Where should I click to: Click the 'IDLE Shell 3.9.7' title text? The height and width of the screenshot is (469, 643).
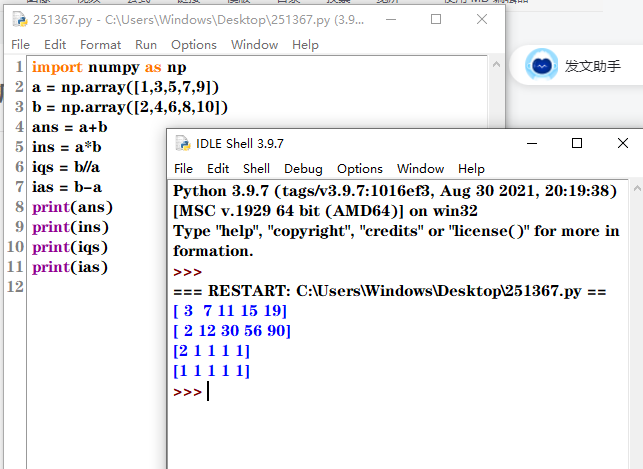pos(239,143)
